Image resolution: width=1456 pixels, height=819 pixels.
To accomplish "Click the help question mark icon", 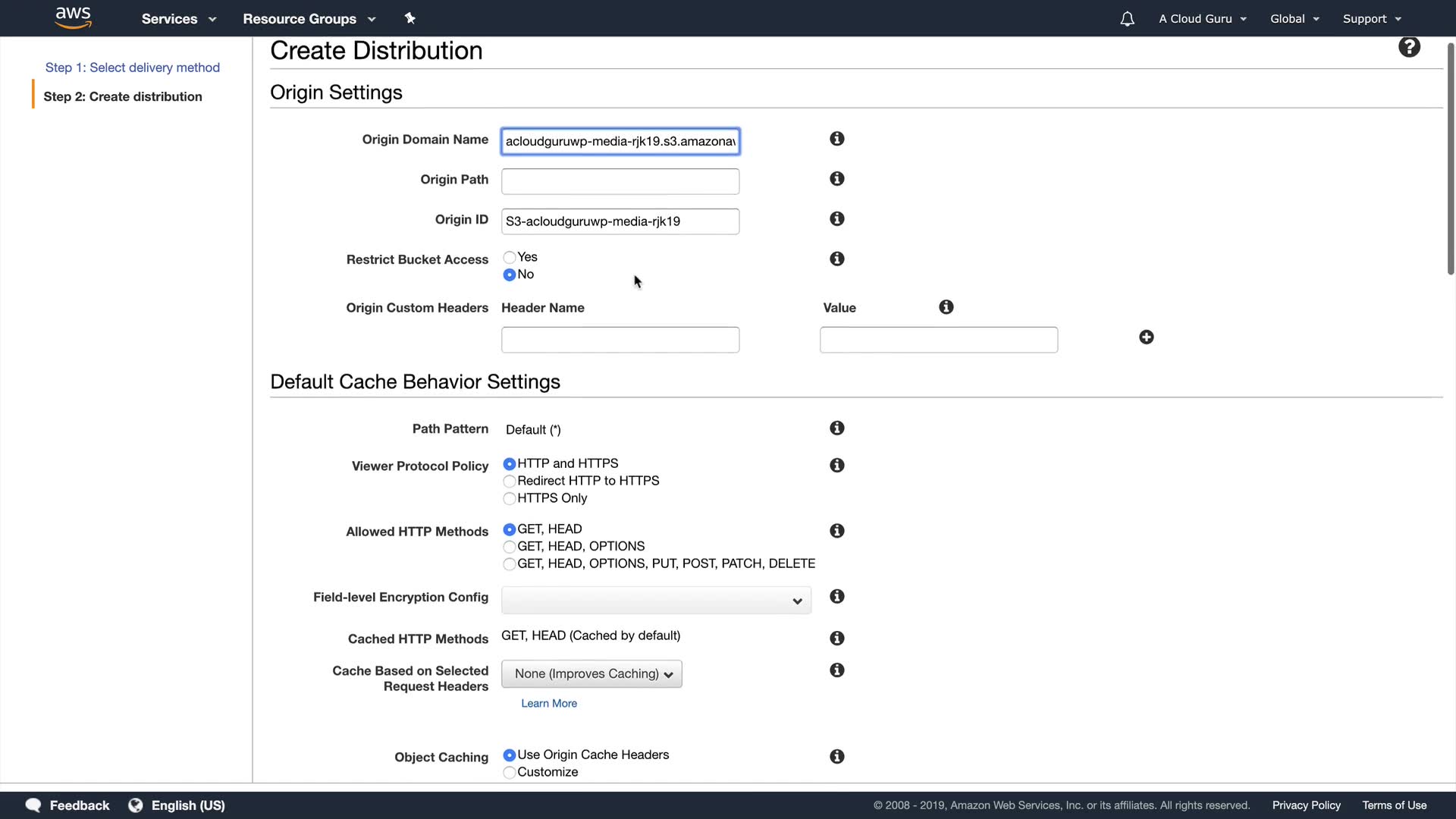I will tap(1409, 47).
